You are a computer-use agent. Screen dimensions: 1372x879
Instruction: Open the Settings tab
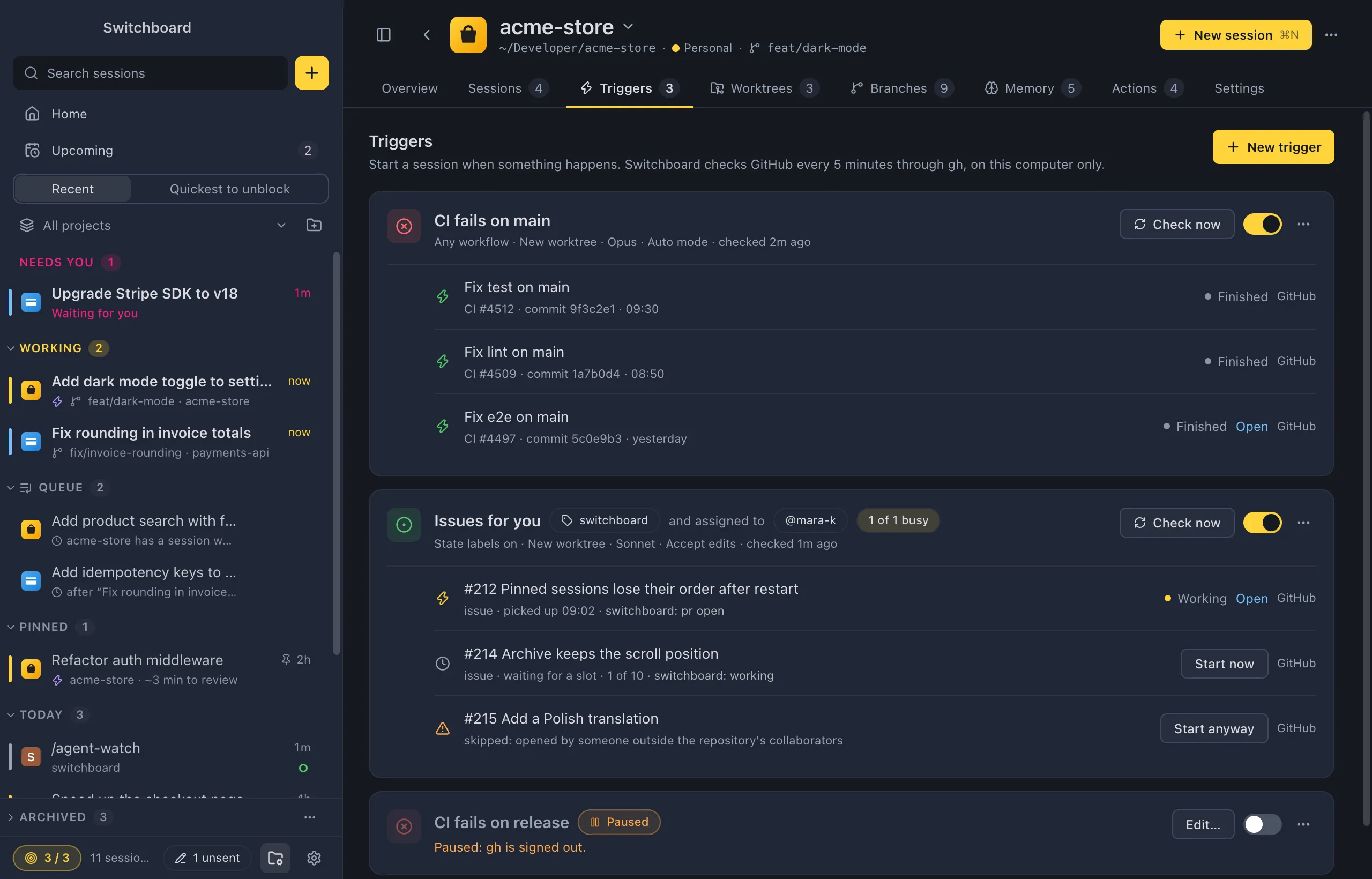[1239, 88]
